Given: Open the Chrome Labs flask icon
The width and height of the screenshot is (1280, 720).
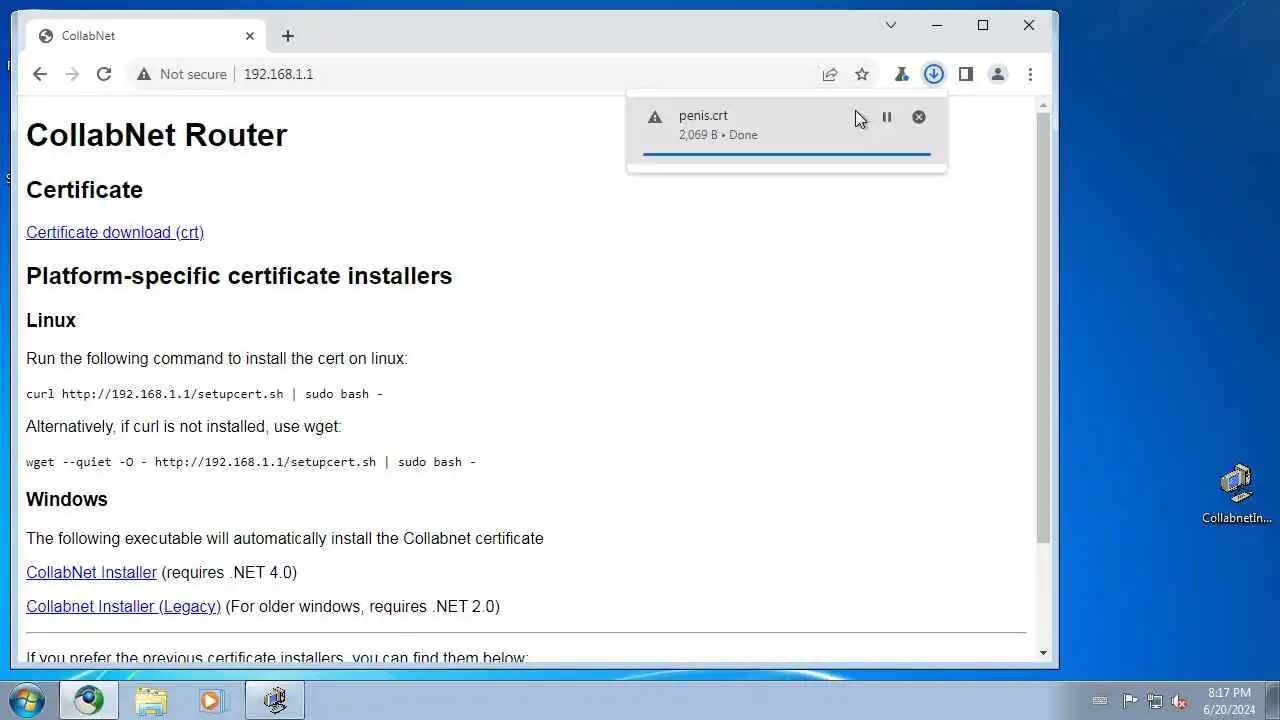Looking at the screenshot, I should (901, 74).
